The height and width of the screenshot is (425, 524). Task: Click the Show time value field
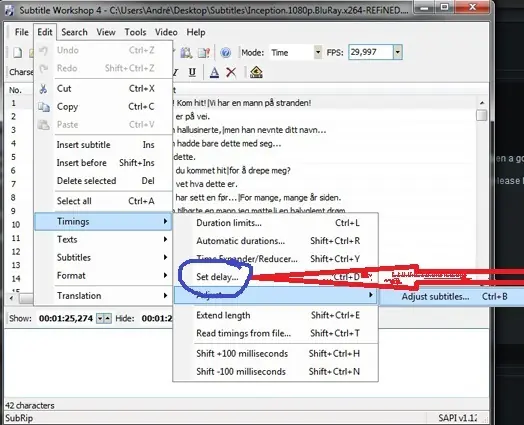click(x=66, y=318)
